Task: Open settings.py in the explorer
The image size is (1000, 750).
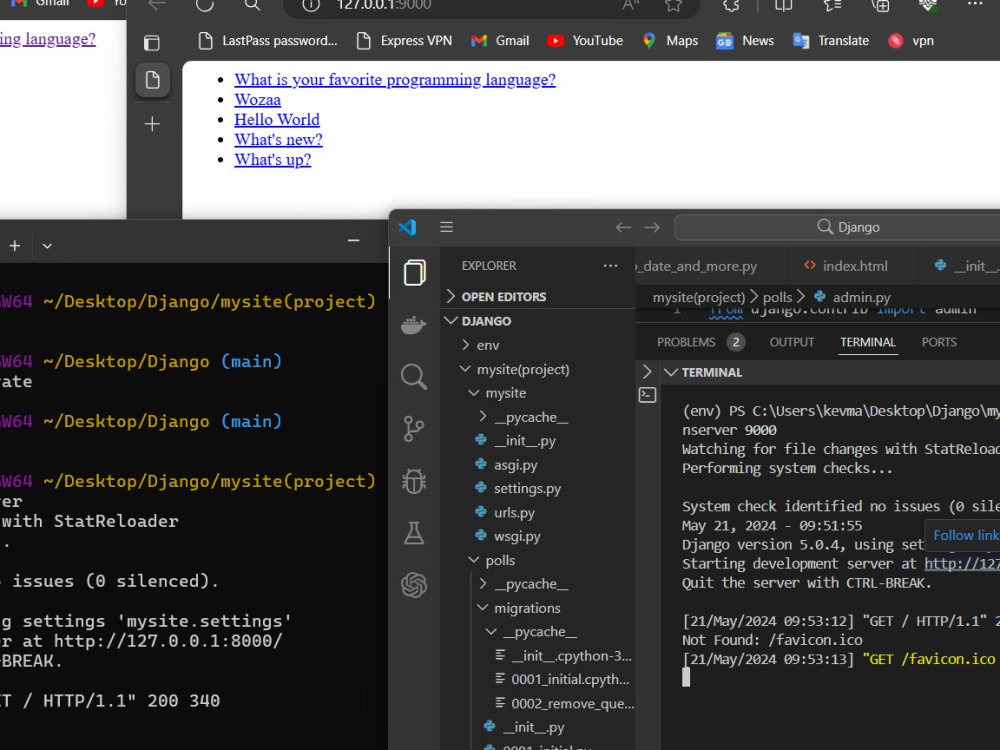Action: tap(527, 489)
